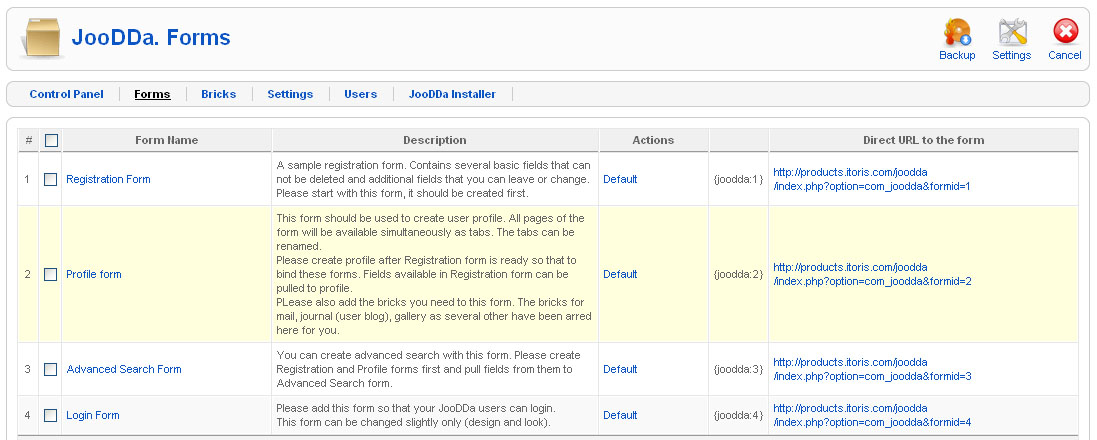Image resolution: width=1097 pixels, height=440 pixels.
Task: Click Default action for Profile form
Action: click(620, 274)
